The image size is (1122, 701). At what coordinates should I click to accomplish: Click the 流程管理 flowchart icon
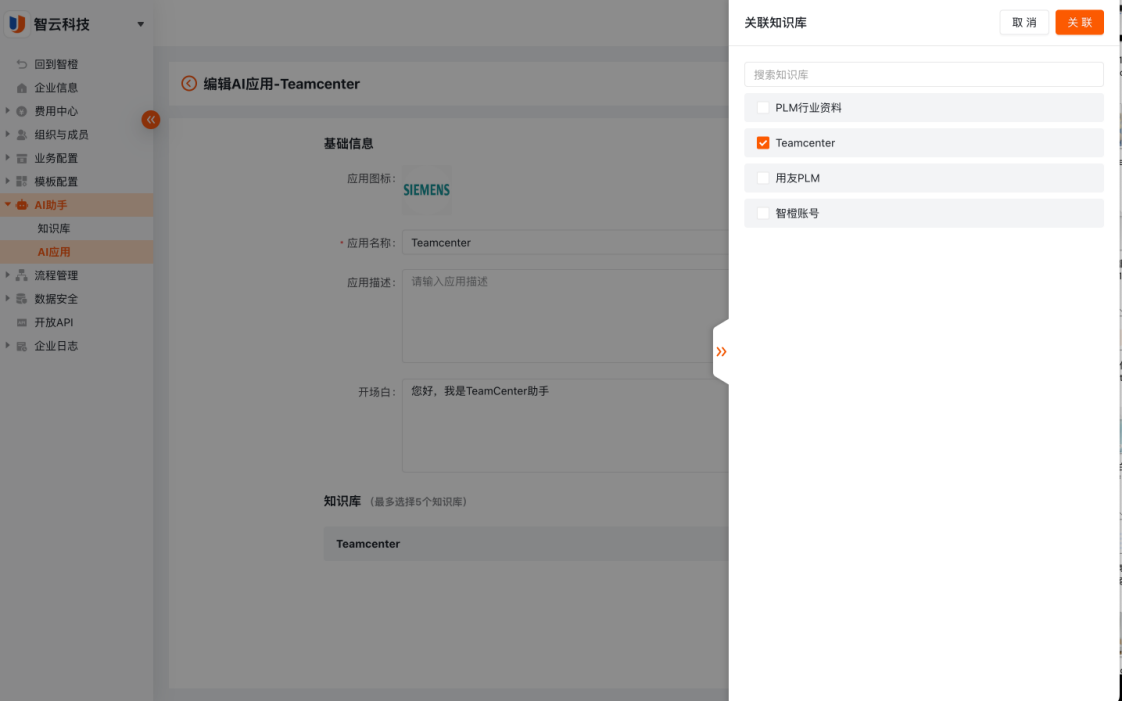[x=21, y=275]
